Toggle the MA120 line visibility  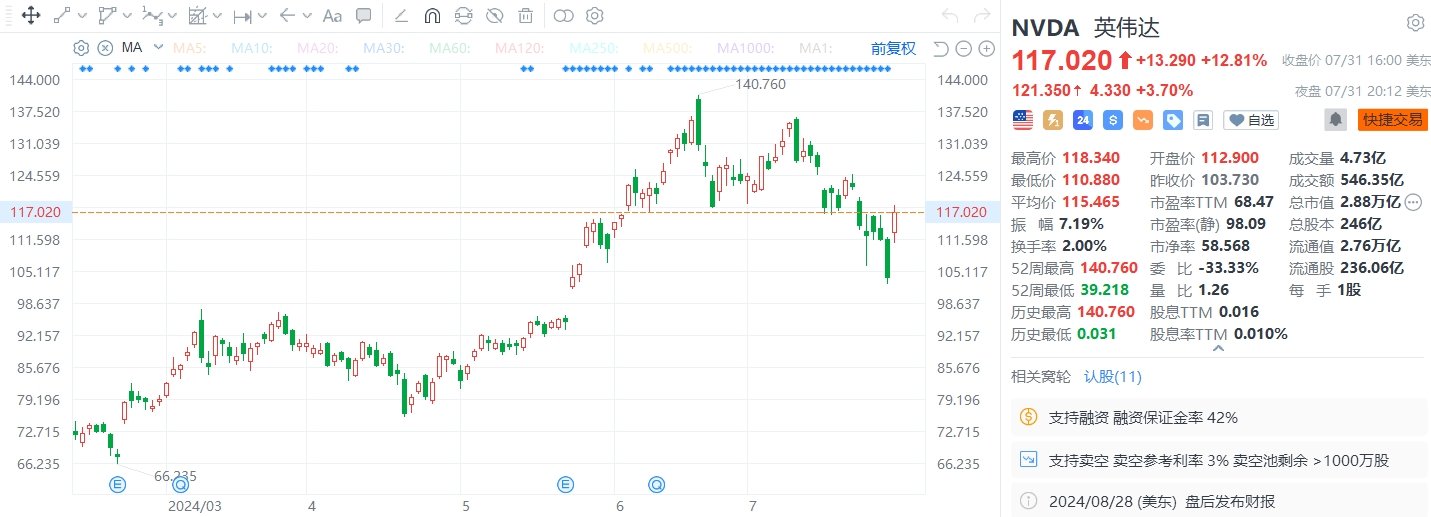point(520,48)
